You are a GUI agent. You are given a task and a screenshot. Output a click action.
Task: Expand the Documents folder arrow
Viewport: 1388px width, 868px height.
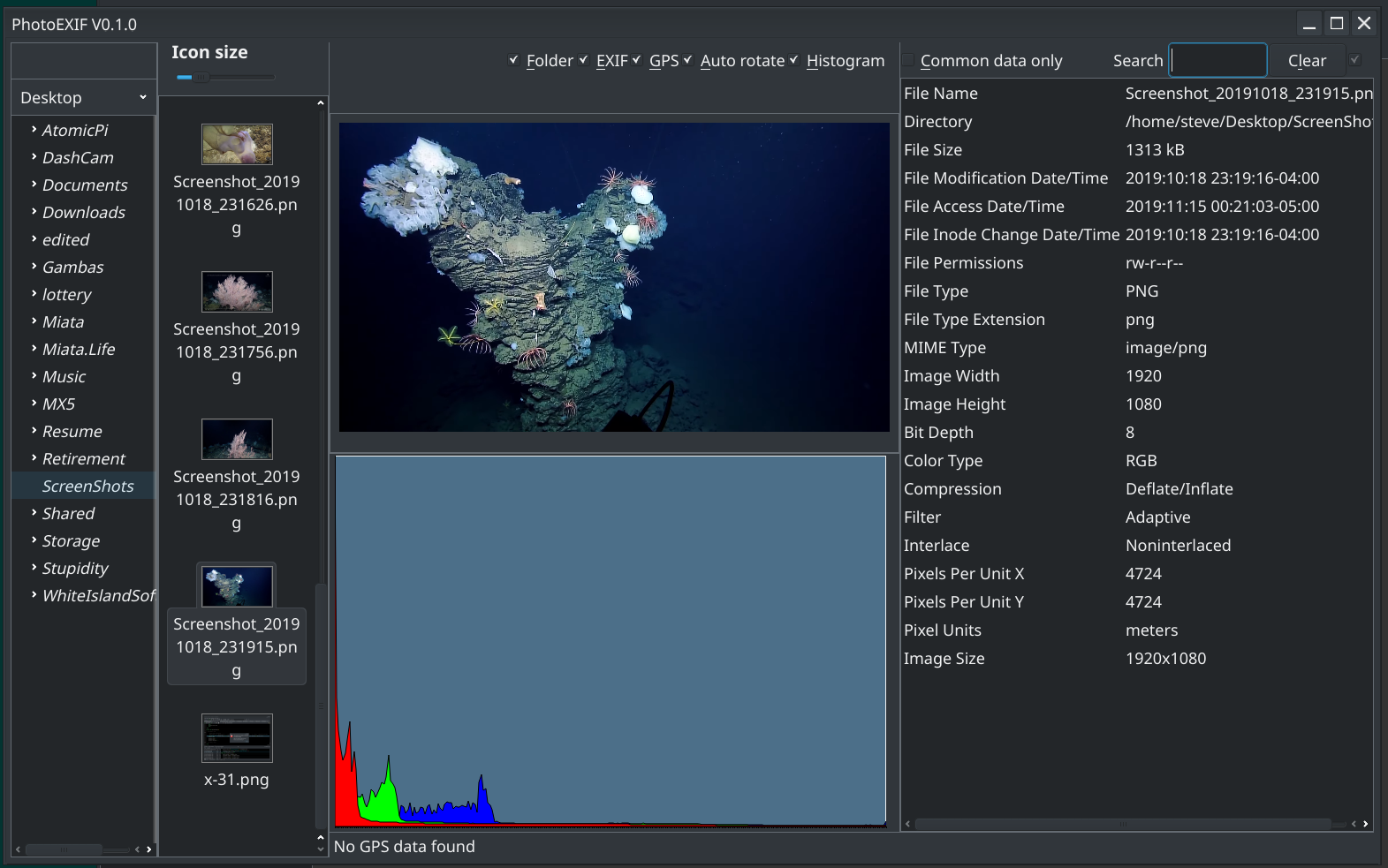click(34, 185)
